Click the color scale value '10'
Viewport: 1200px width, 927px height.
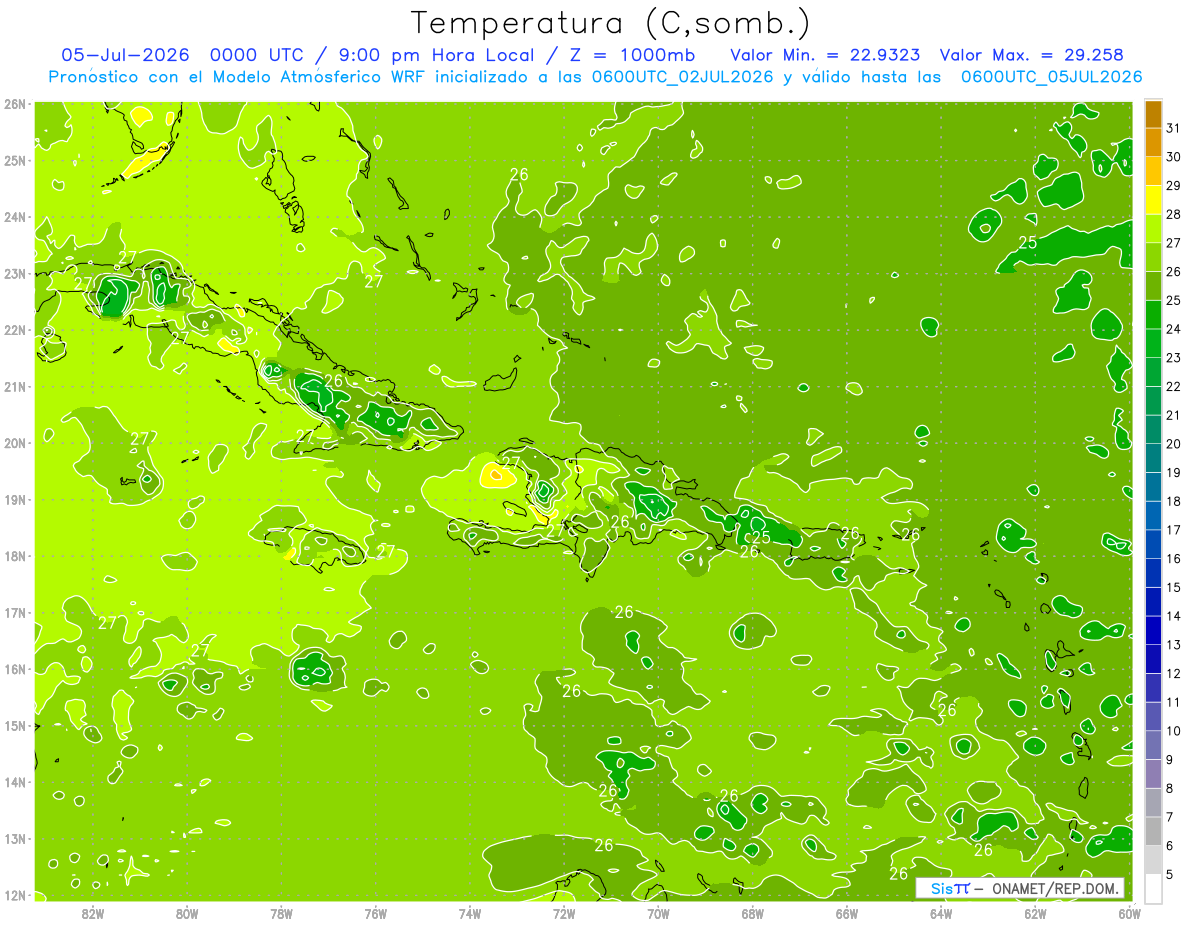pos(1173,731)
